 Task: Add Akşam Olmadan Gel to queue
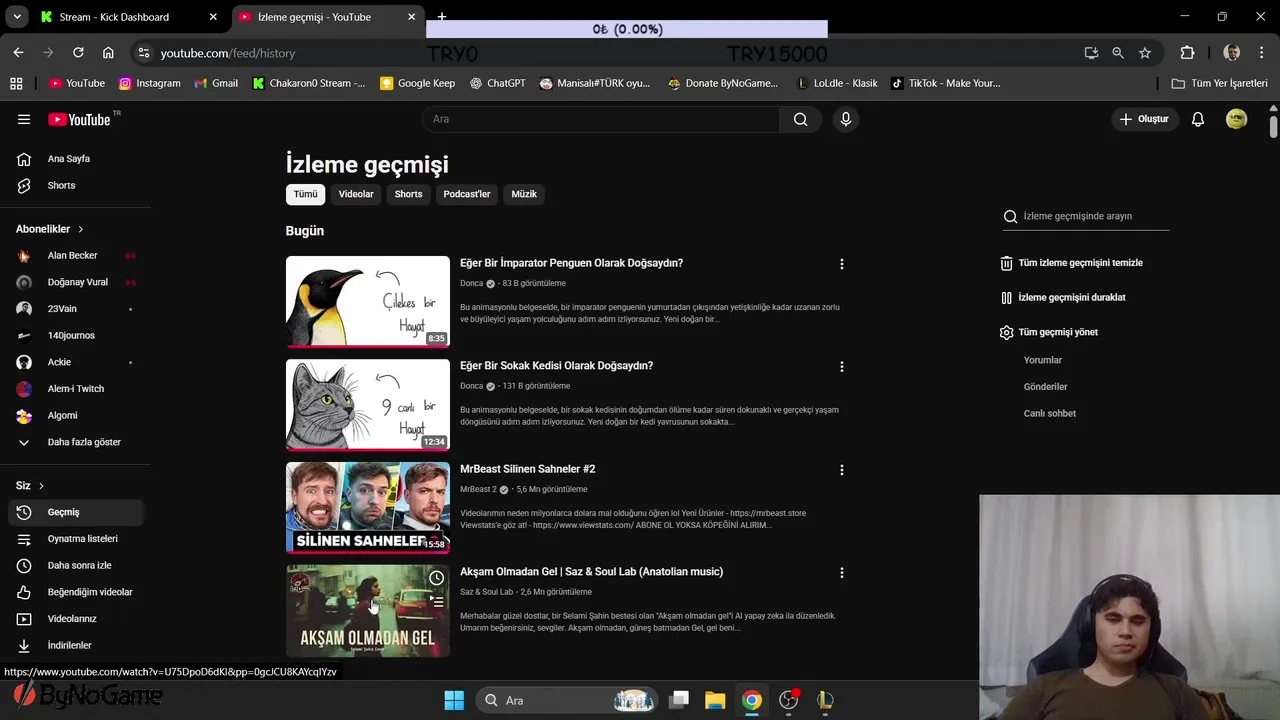436,602
